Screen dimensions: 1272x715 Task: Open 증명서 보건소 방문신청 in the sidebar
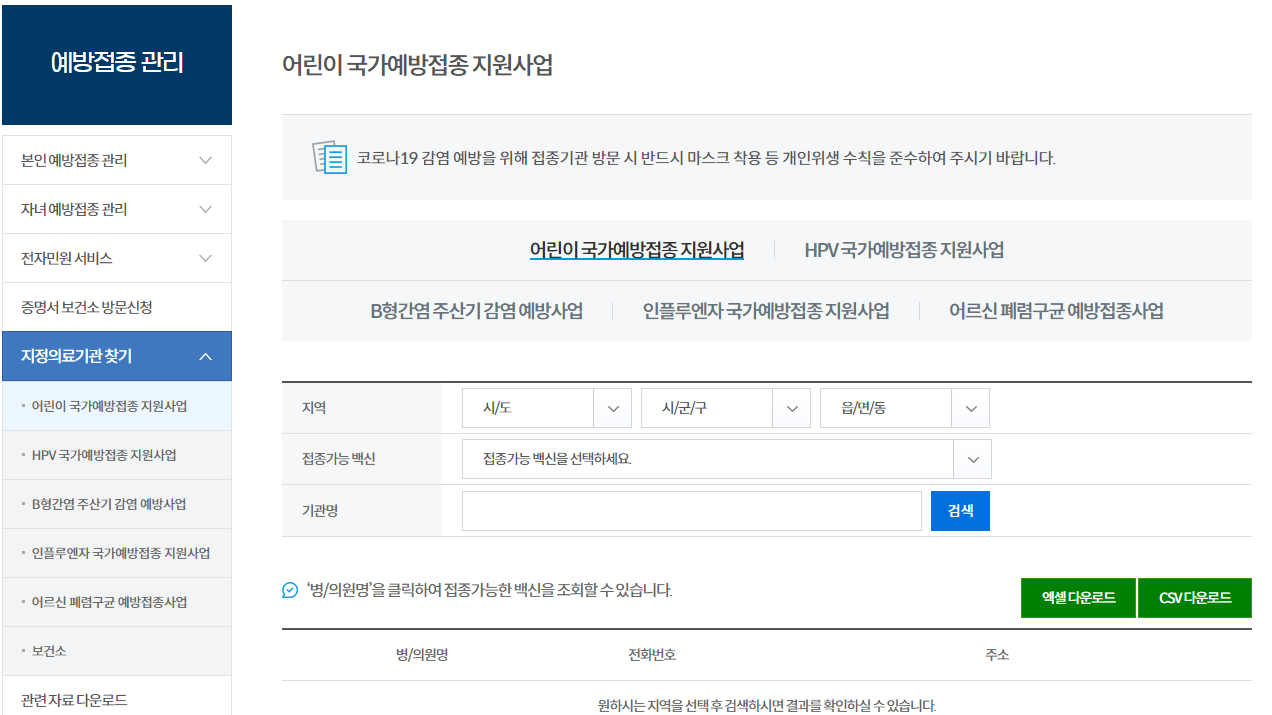pos(117,307)
